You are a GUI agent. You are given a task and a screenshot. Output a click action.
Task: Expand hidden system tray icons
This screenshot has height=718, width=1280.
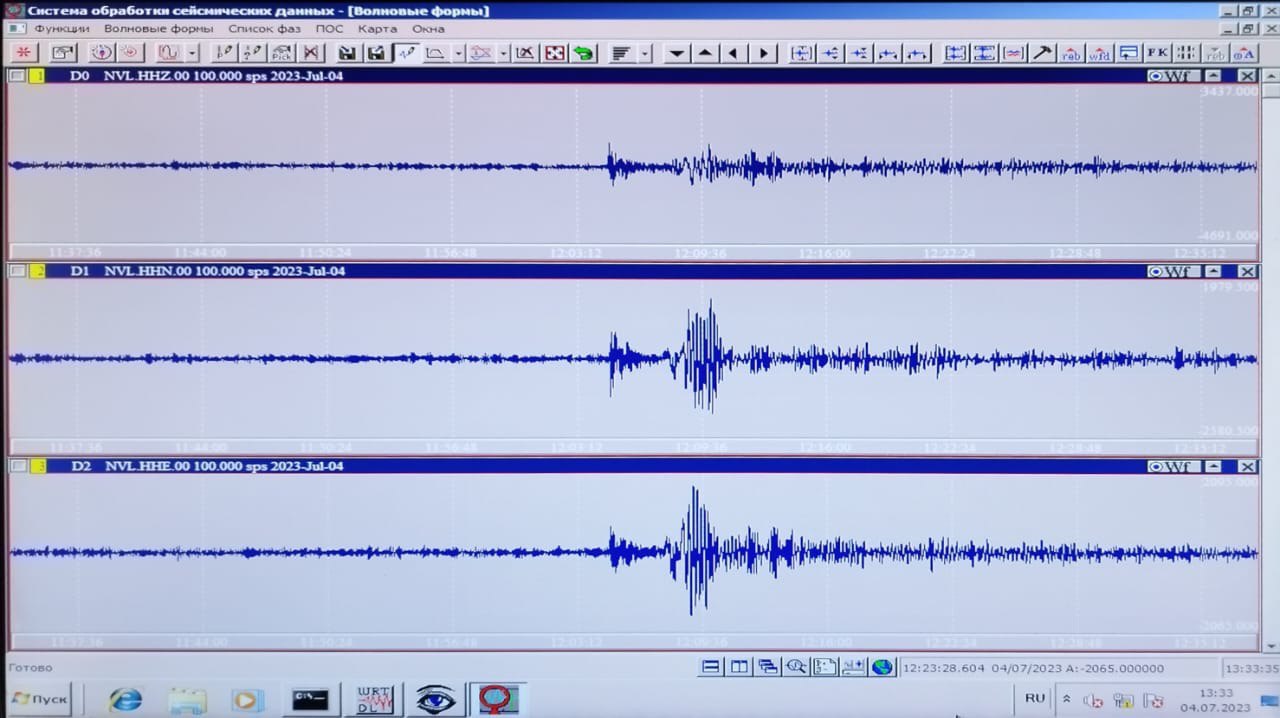pos(1066,699)
